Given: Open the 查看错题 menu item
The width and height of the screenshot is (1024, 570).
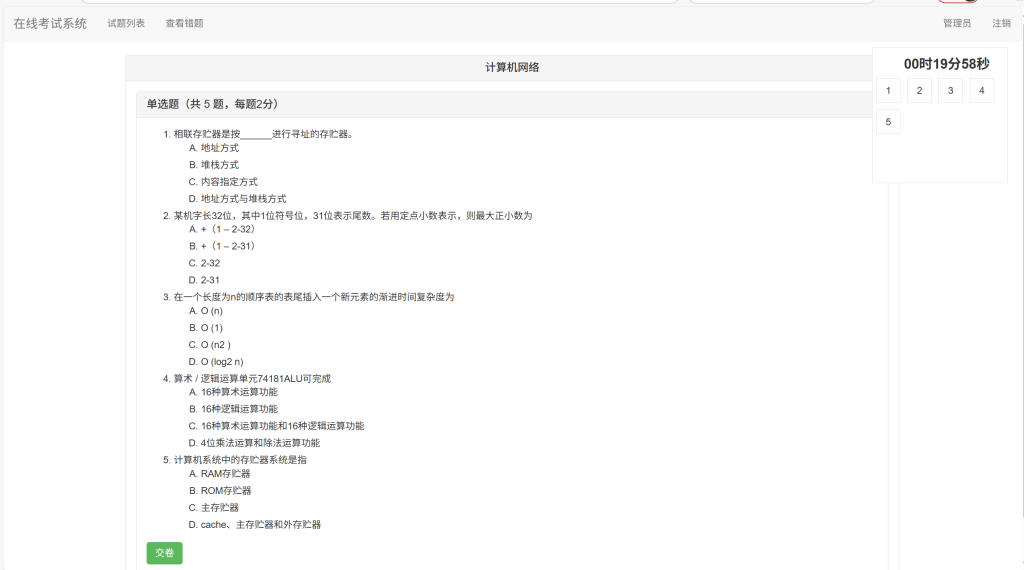Looking at the screenshot, I should click(x=184, y=24).
